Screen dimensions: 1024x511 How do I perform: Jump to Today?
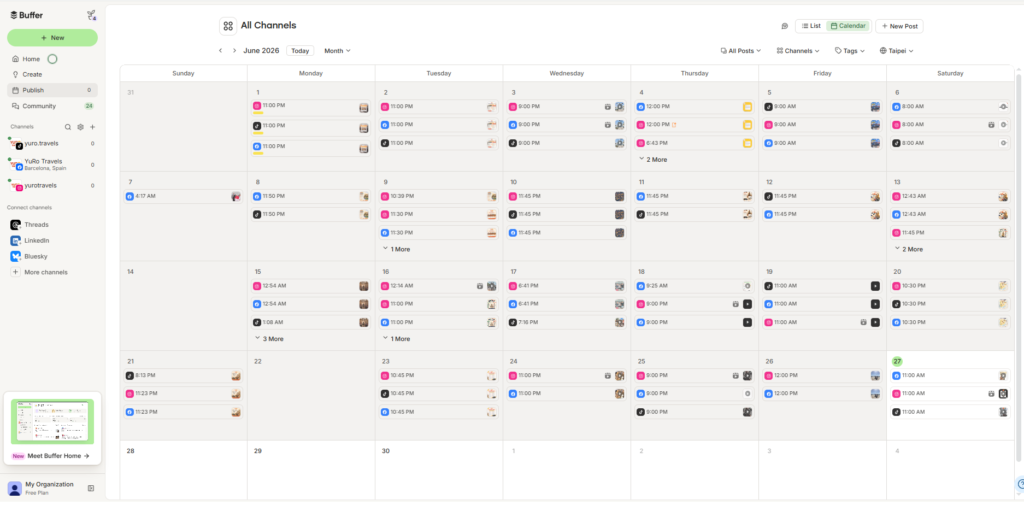tap(300, 50)
